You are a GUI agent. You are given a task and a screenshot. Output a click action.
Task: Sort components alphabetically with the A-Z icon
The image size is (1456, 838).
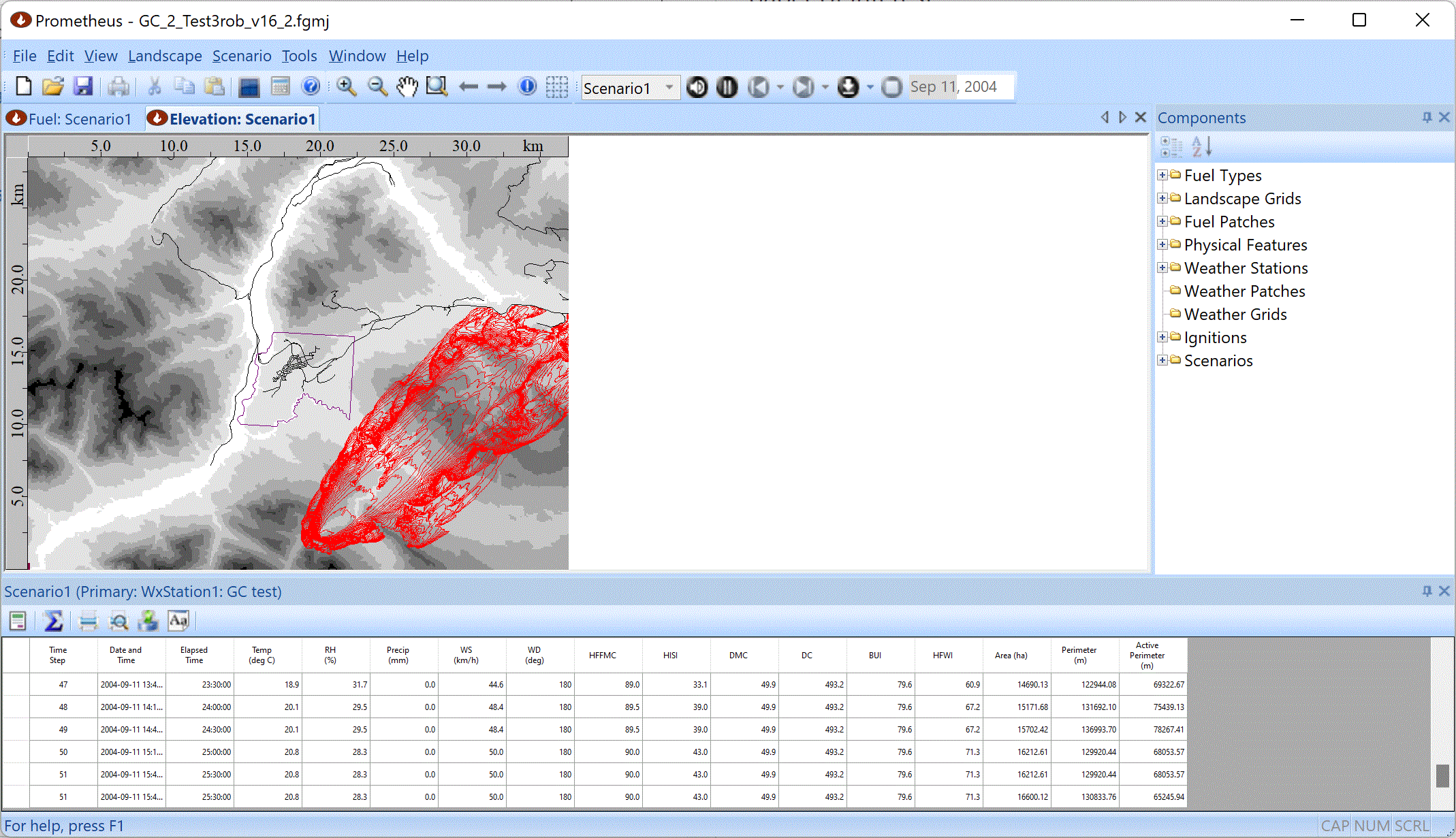1202,146
